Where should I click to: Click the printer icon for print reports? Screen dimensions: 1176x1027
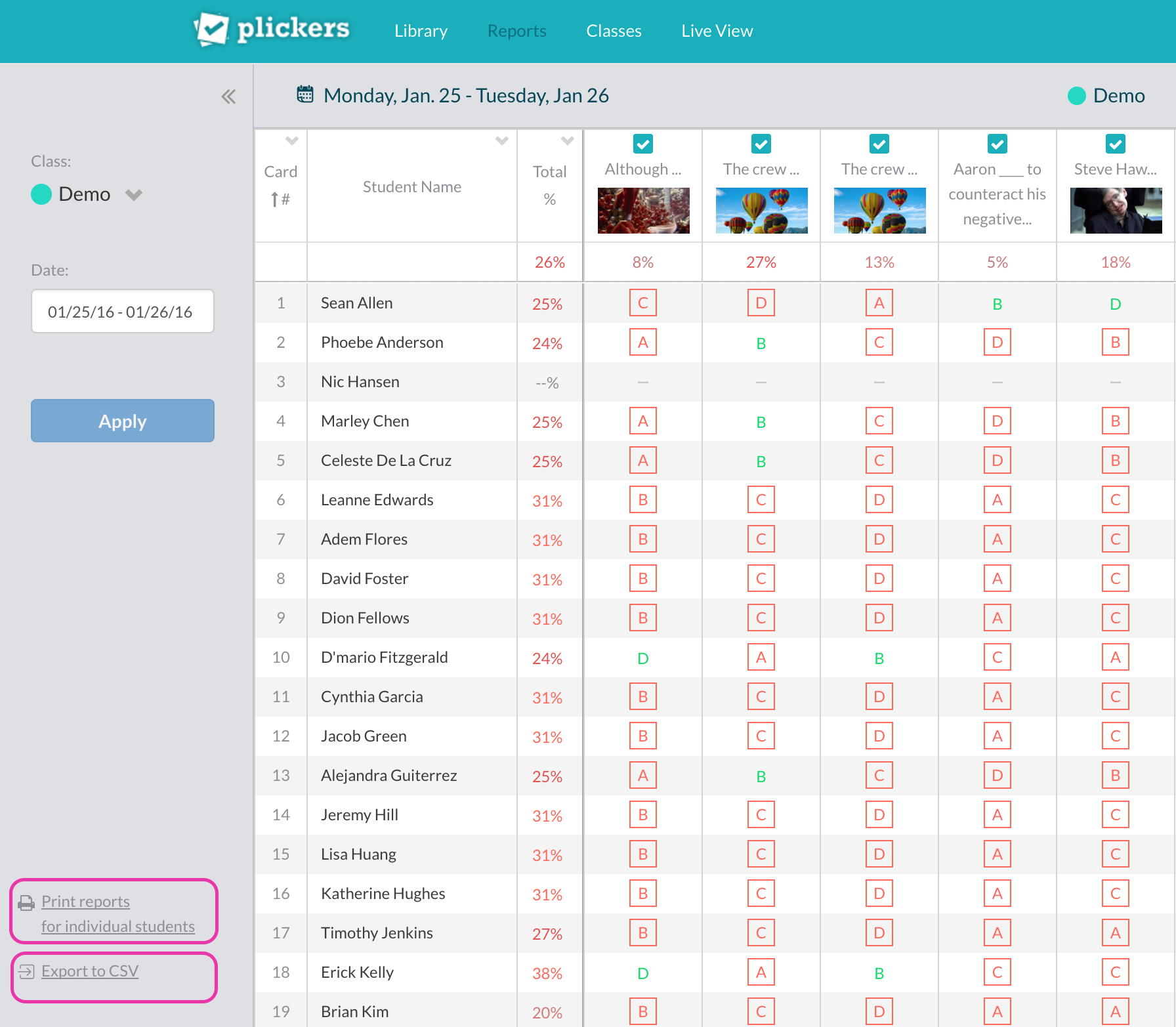(26, 903)
